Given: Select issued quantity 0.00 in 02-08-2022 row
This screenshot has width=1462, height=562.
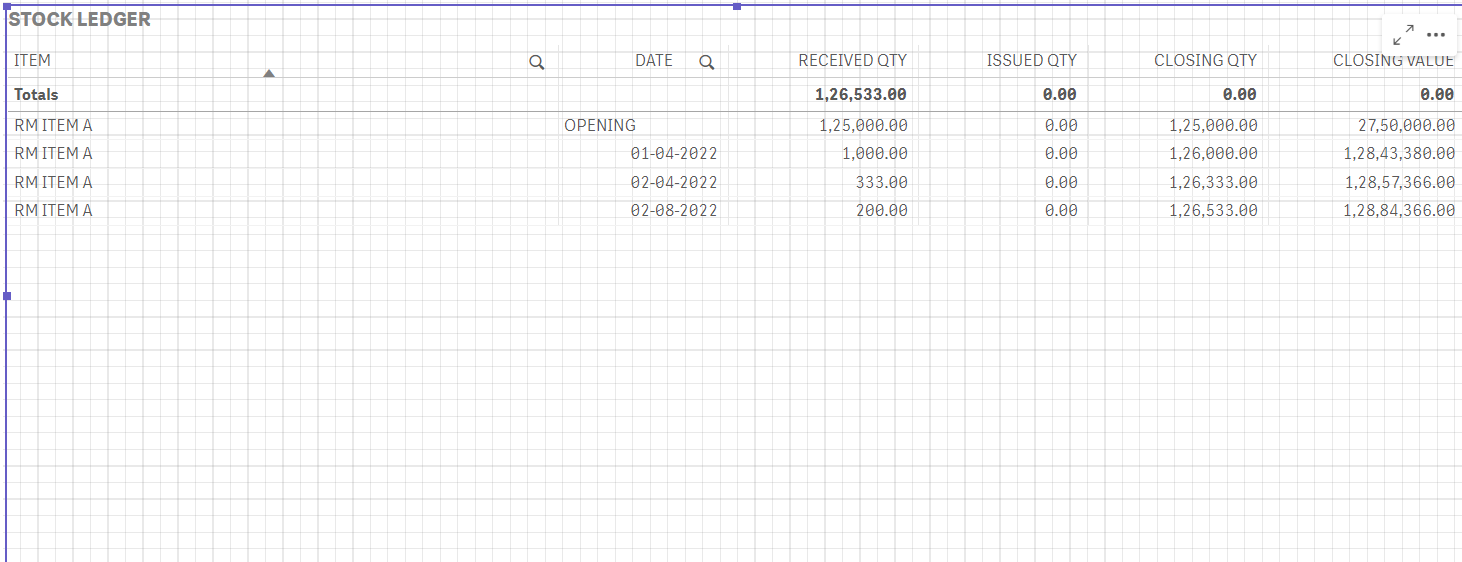Looking at the screenshot, I should [1061, 210].
